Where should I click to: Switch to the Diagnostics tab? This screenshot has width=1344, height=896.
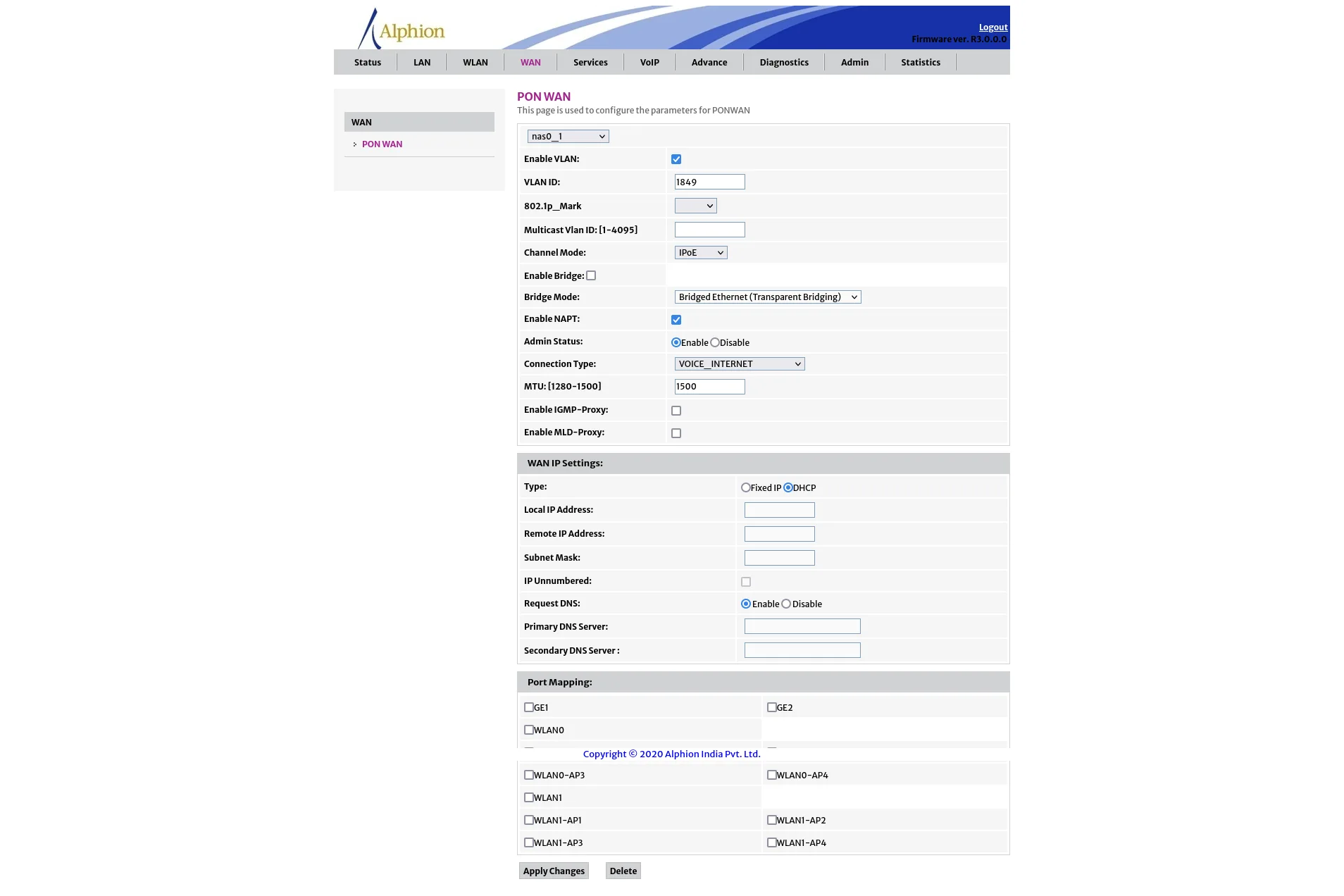click(784, 62)
